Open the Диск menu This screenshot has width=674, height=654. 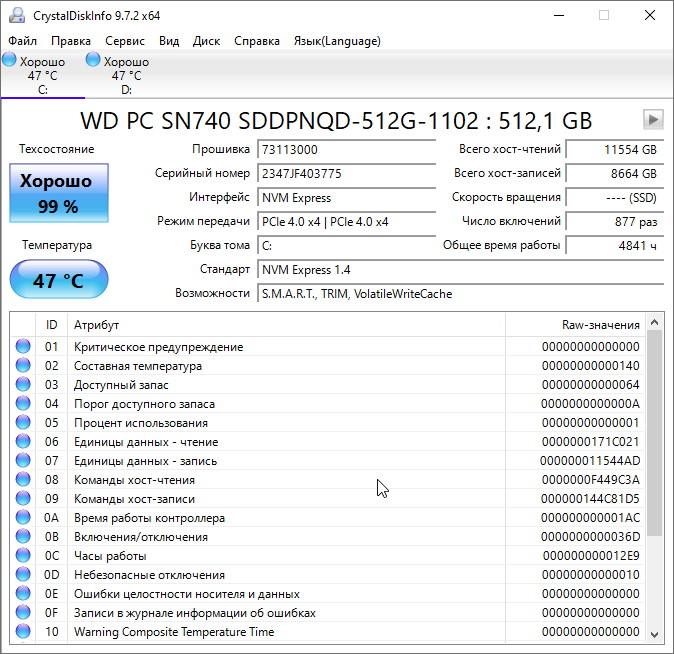[206, 41]
